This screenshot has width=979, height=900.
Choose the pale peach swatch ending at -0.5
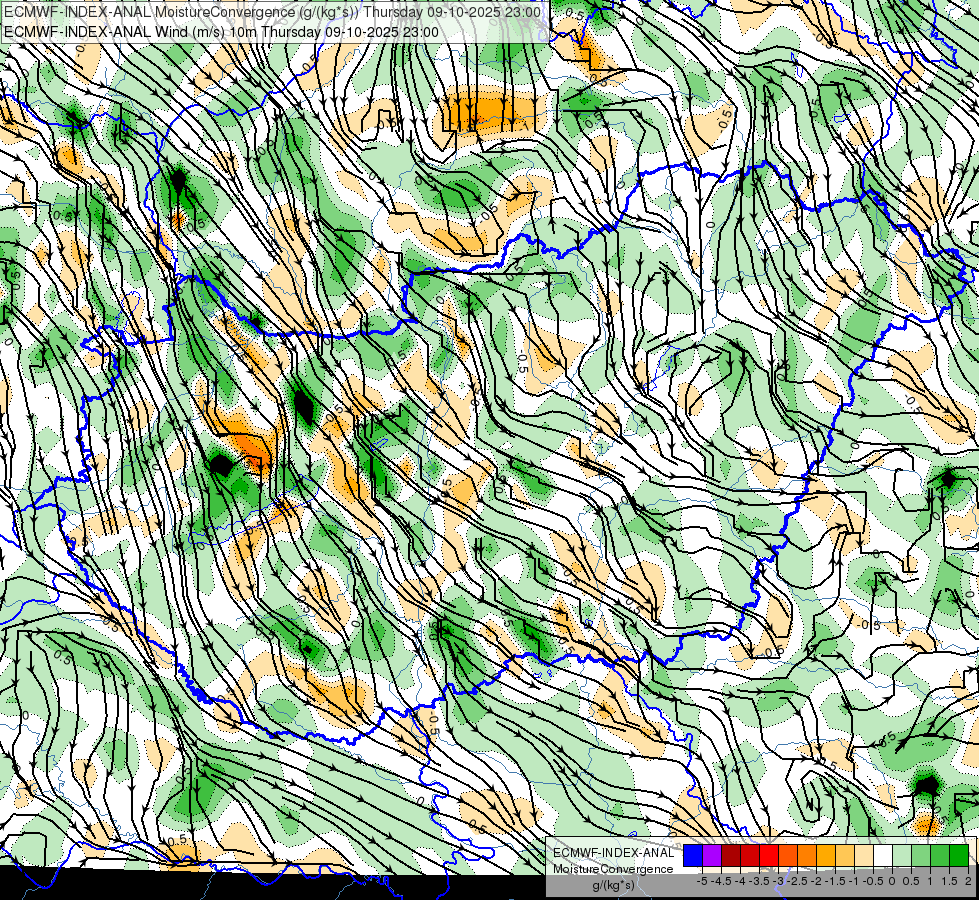point(864,855)
